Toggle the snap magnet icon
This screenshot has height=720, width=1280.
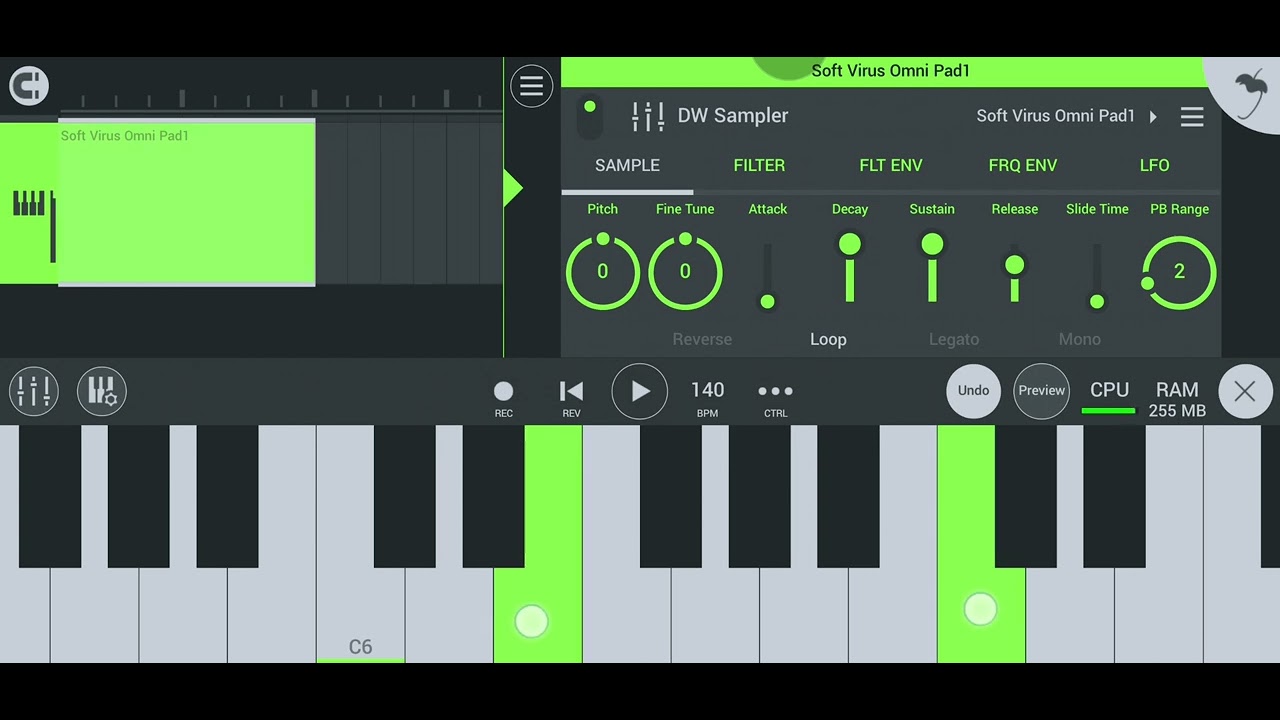coord(29,86)
